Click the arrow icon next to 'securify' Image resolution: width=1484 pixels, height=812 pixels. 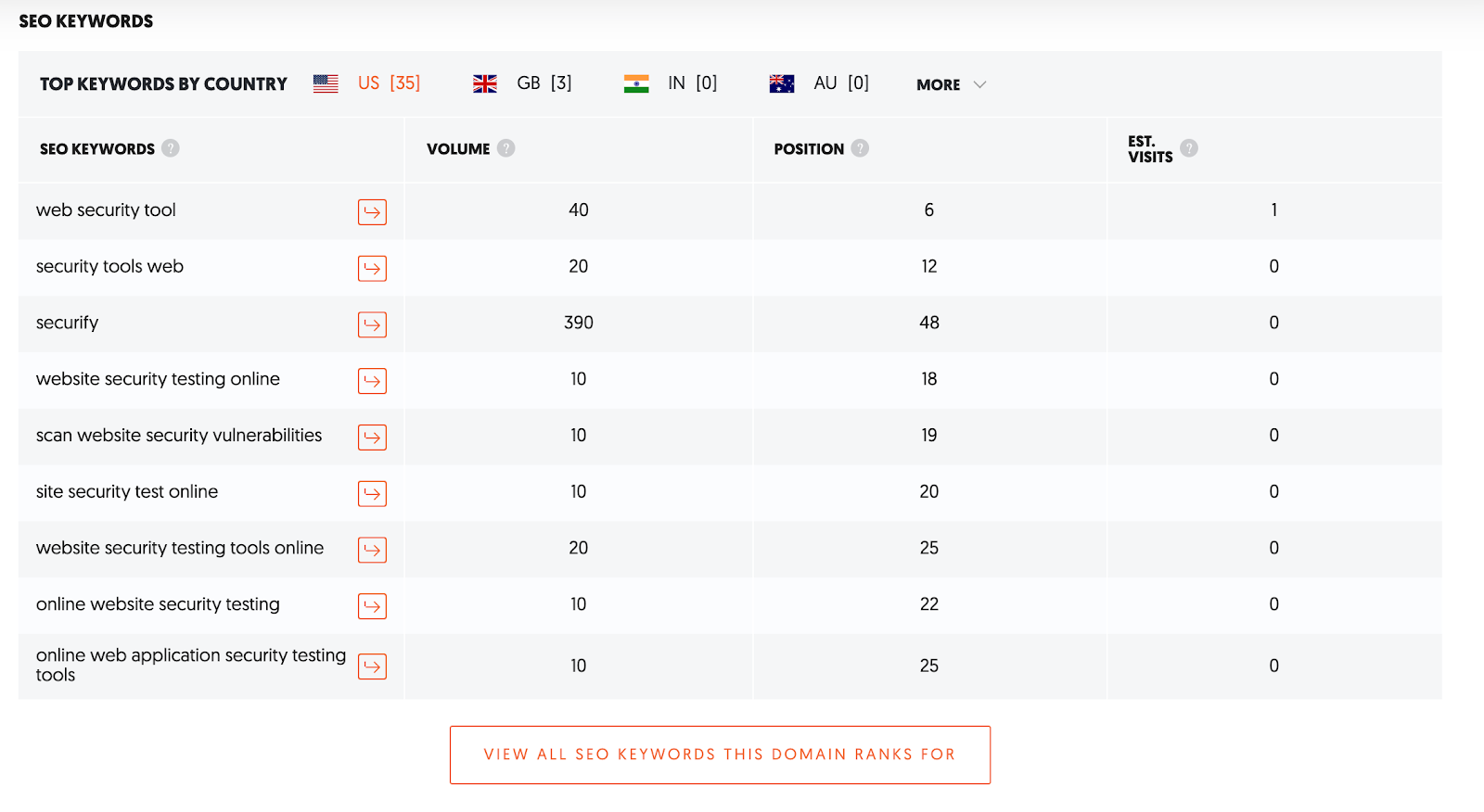click(x=372, y=324)
